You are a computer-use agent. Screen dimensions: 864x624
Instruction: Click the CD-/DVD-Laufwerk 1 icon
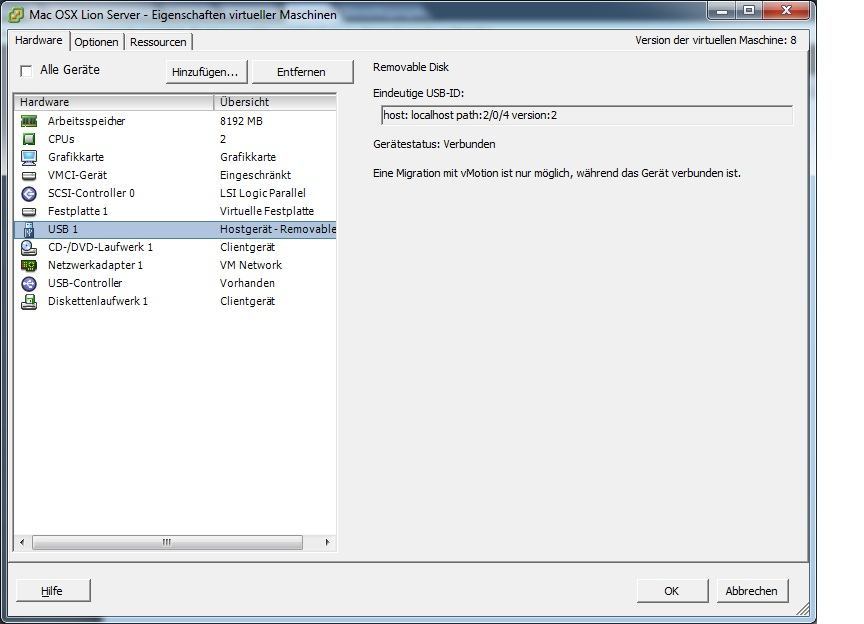point(29,248)
